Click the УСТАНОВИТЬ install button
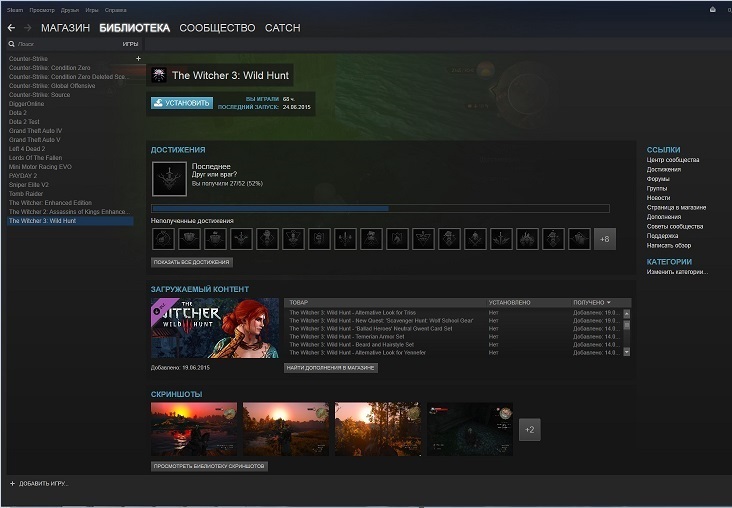The image size is (732, 508). pos(182,103)
